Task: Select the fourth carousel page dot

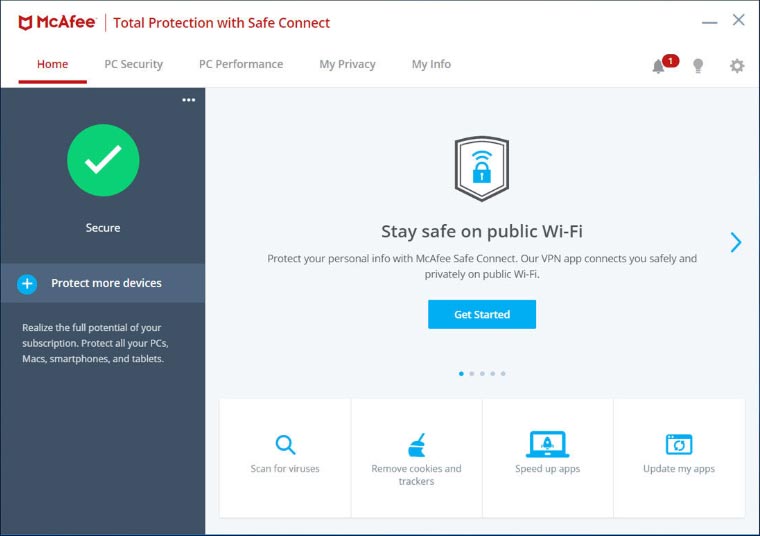Action: [492, 374]
